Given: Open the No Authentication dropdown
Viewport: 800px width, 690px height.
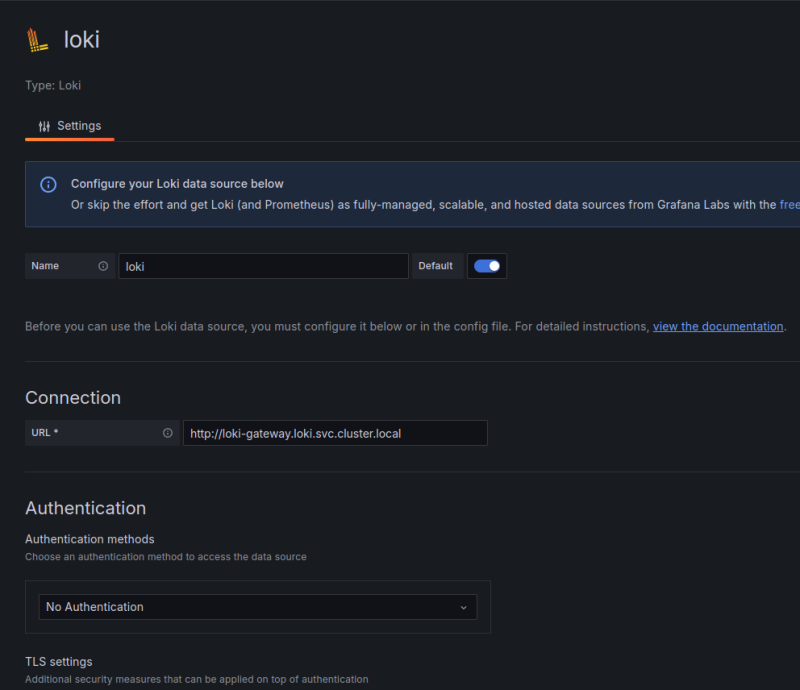Looking at the screenshot, I should tap(258, 607).
